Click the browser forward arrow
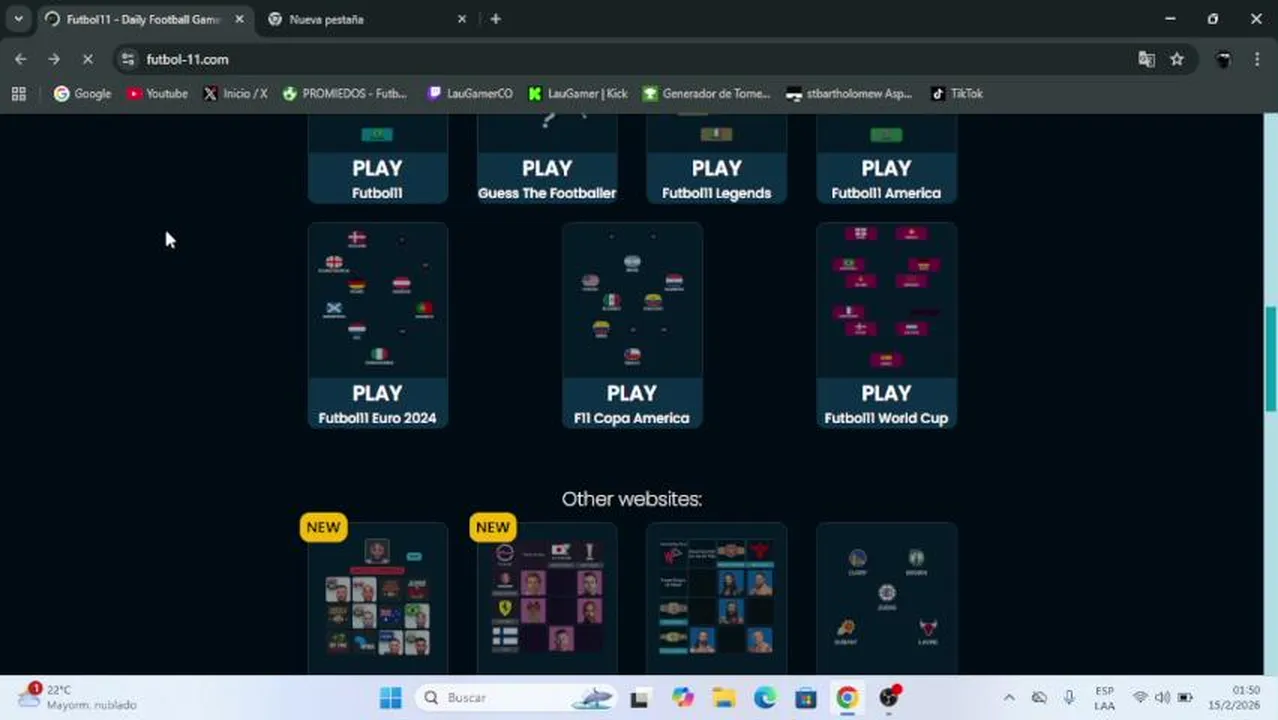 click(x=54, y=59)
